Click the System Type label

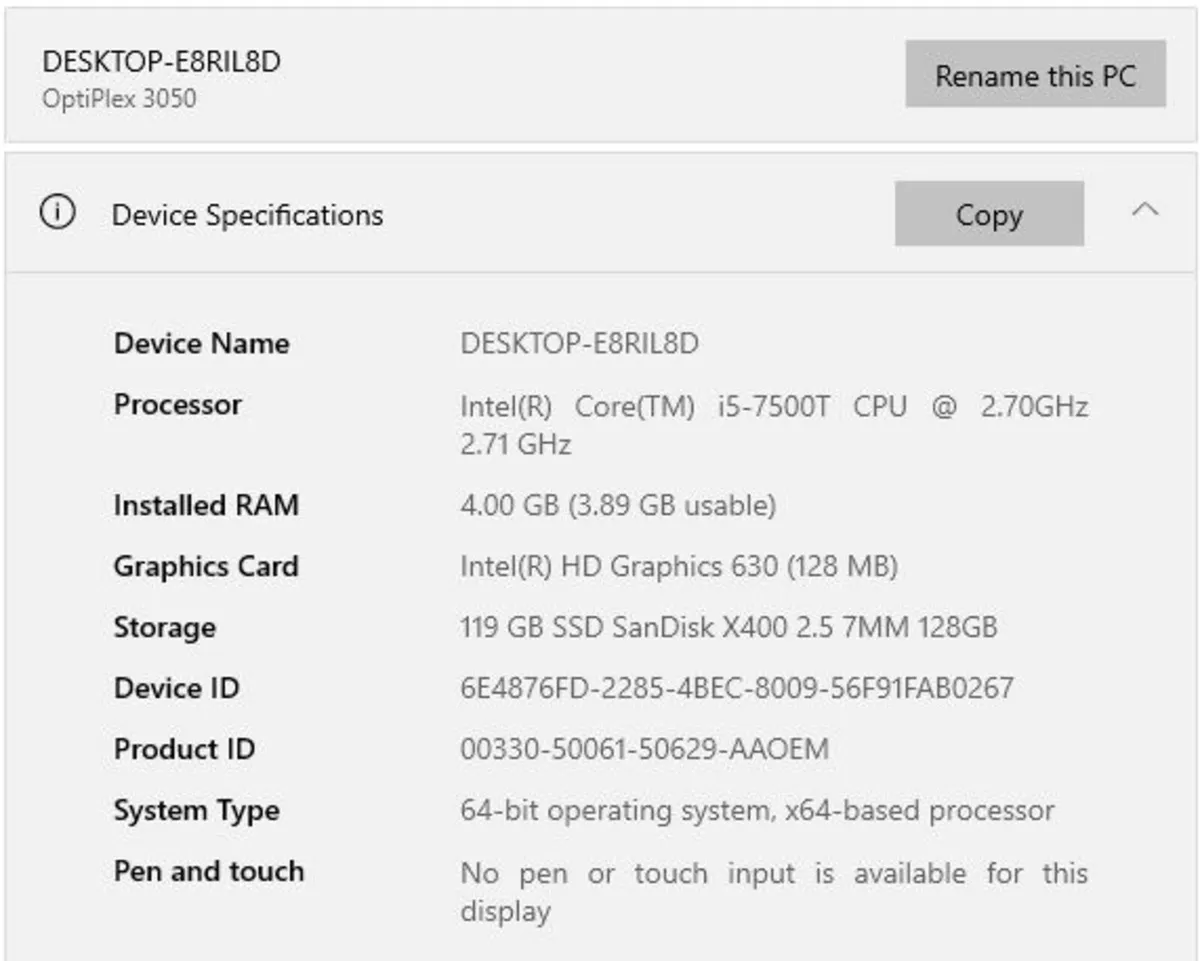point(196,810)
